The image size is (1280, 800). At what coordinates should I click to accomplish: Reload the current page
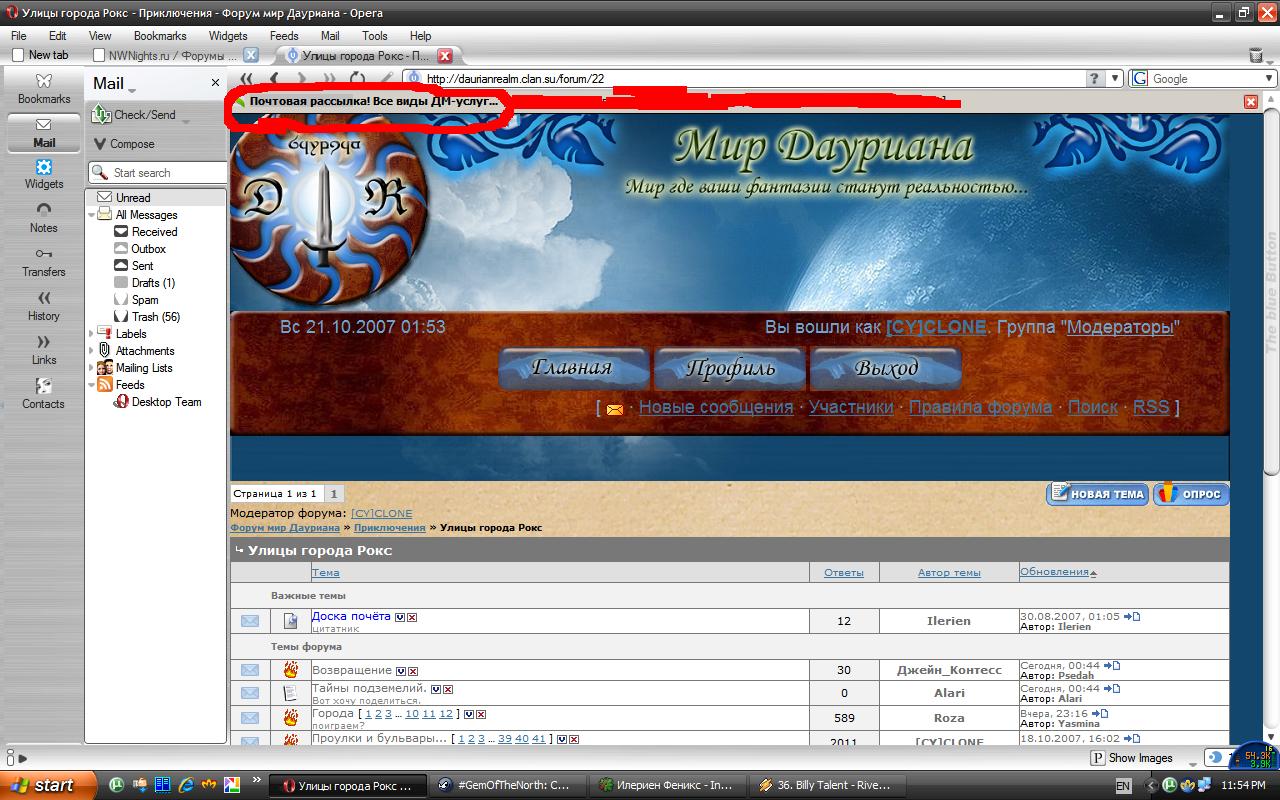point(357,78)
